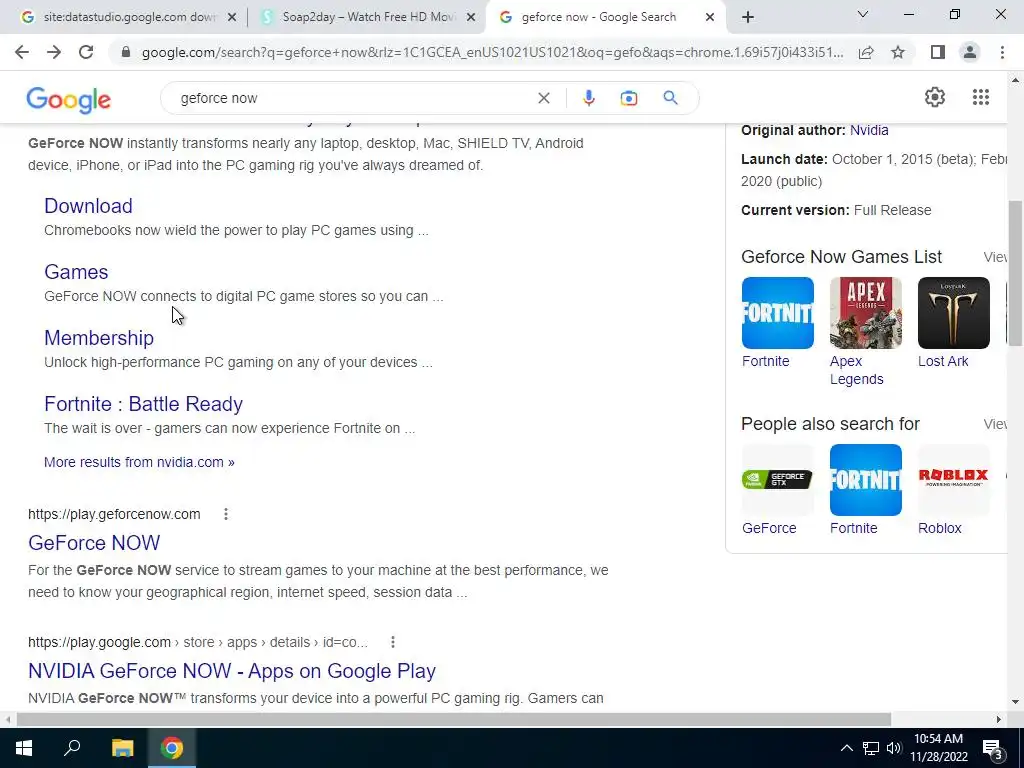Open options for play.google.com result
The height and width of the screenshot is (768, 1024).
392,642
